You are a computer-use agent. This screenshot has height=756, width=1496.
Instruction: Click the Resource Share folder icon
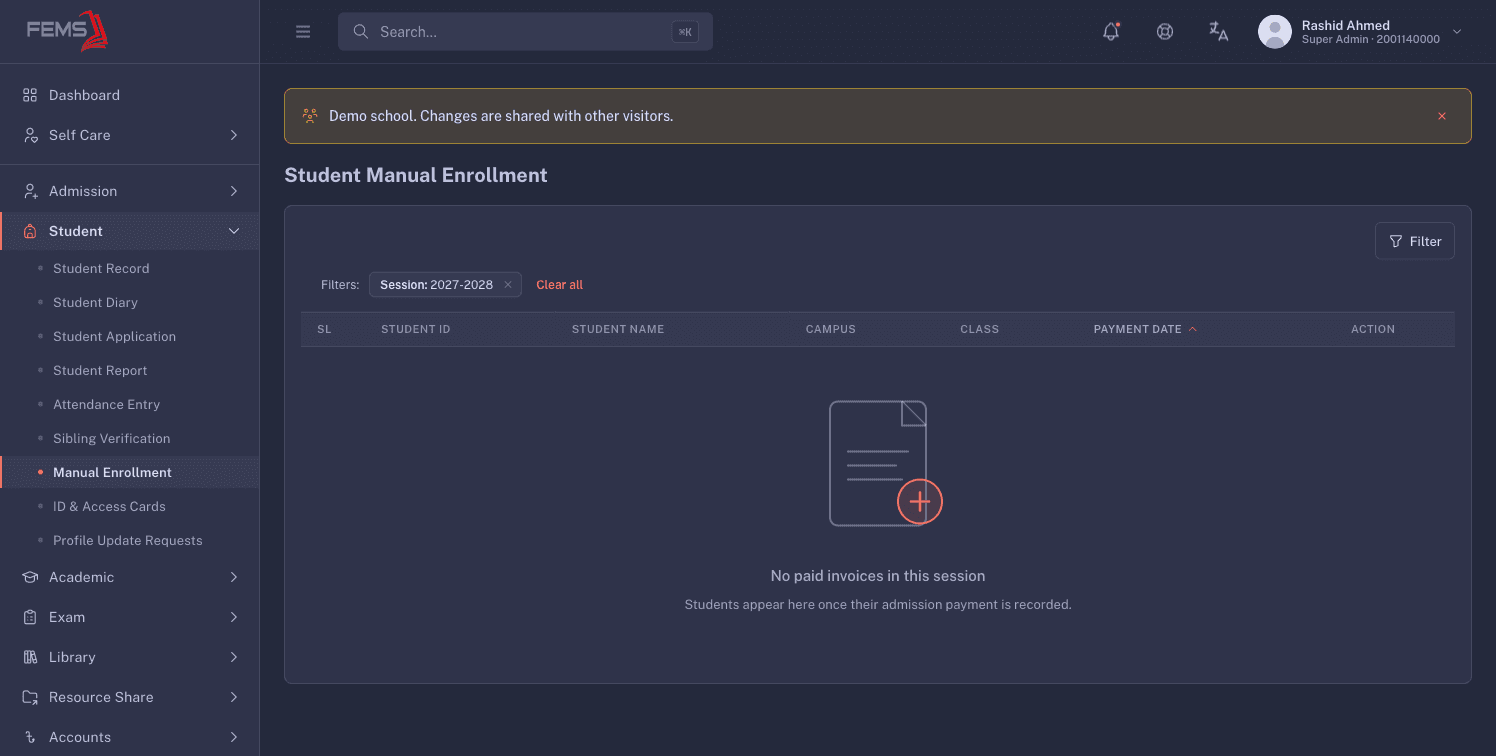click(30, 697)
